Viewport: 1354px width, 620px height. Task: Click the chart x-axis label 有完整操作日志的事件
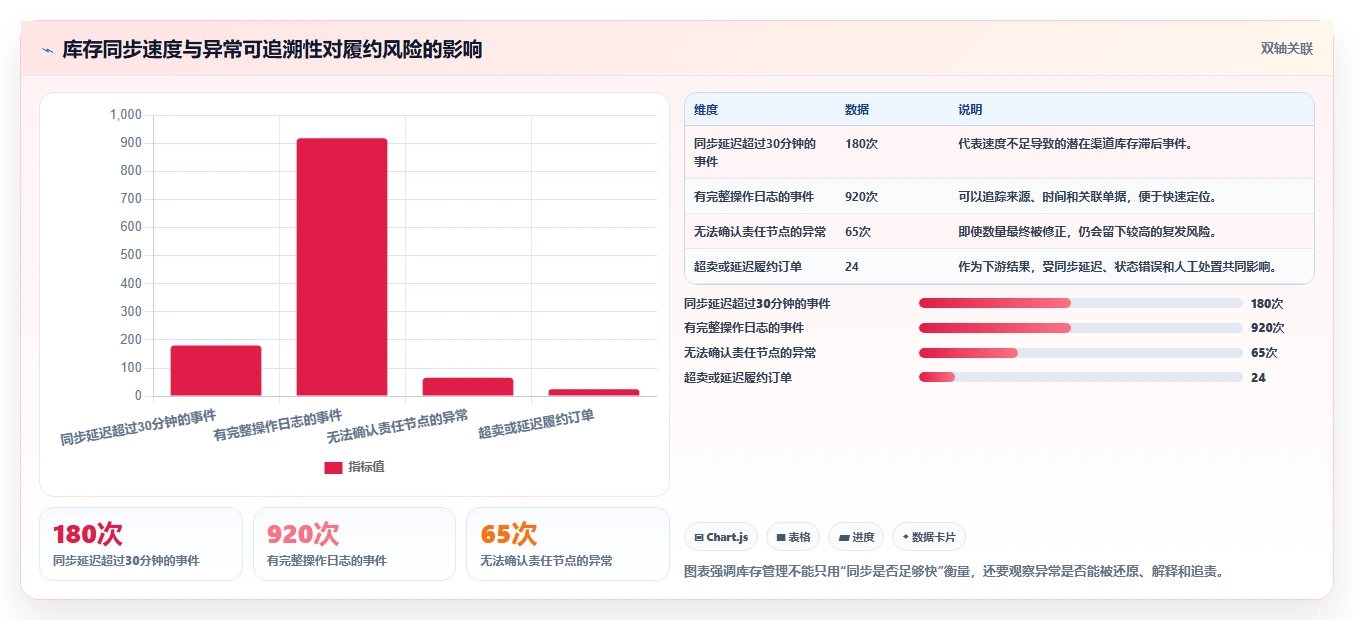tap(278, 426)
